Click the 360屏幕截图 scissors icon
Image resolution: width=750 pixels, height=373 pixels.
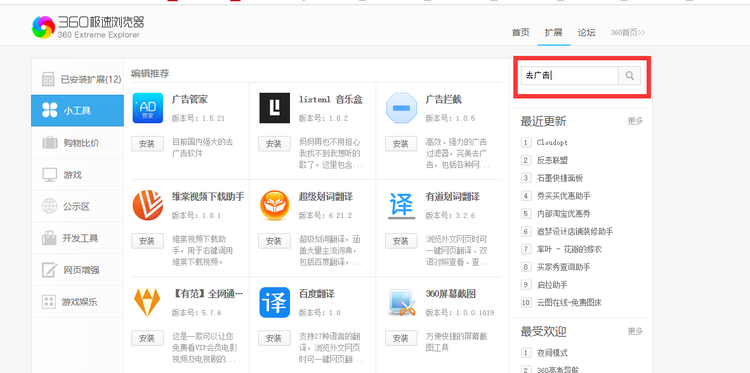401,302
